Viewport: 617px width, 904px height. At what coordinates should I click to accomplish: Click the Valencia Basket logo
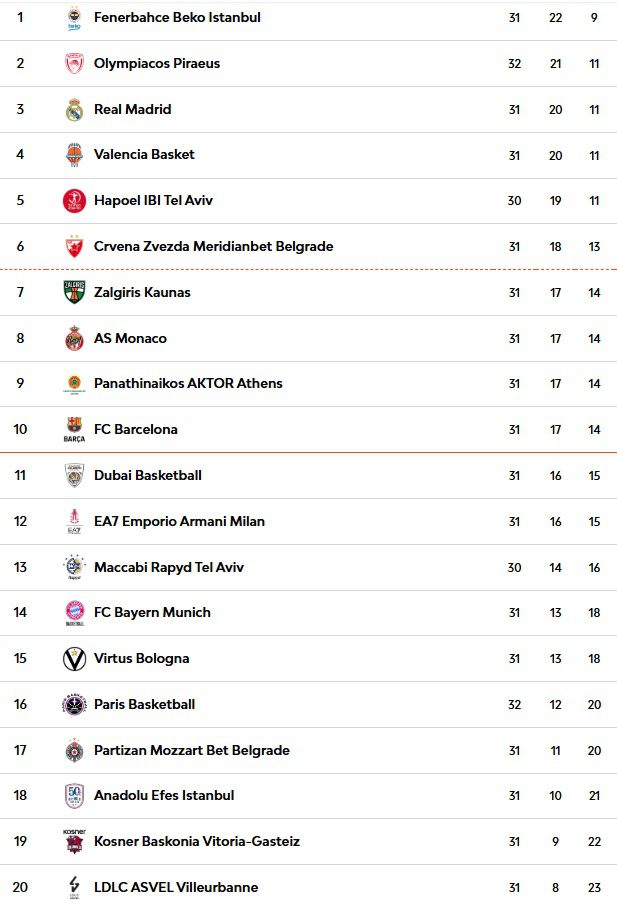pyautogui.click(x=74, y=155)
